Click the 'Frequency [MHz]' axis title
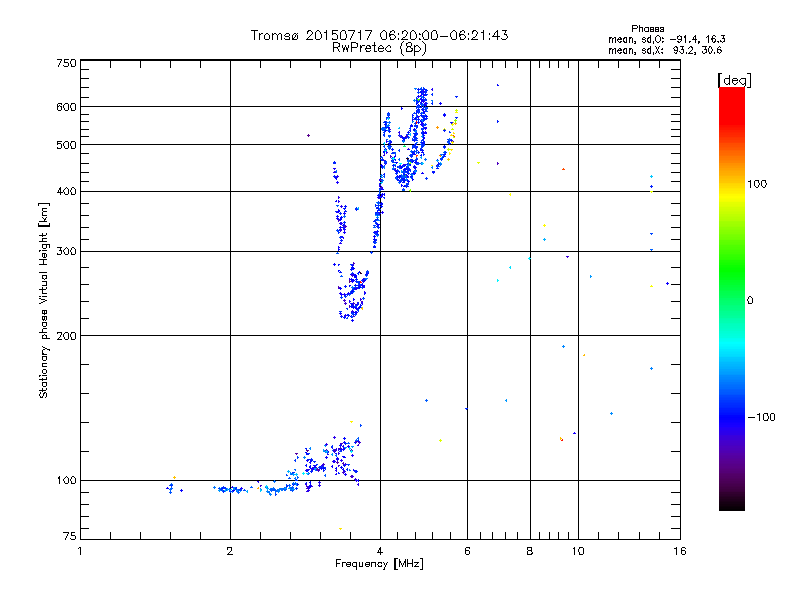Image resolution: width=800 pixels, height=600 pixels. pyautogui.click(x=379, y=564)
